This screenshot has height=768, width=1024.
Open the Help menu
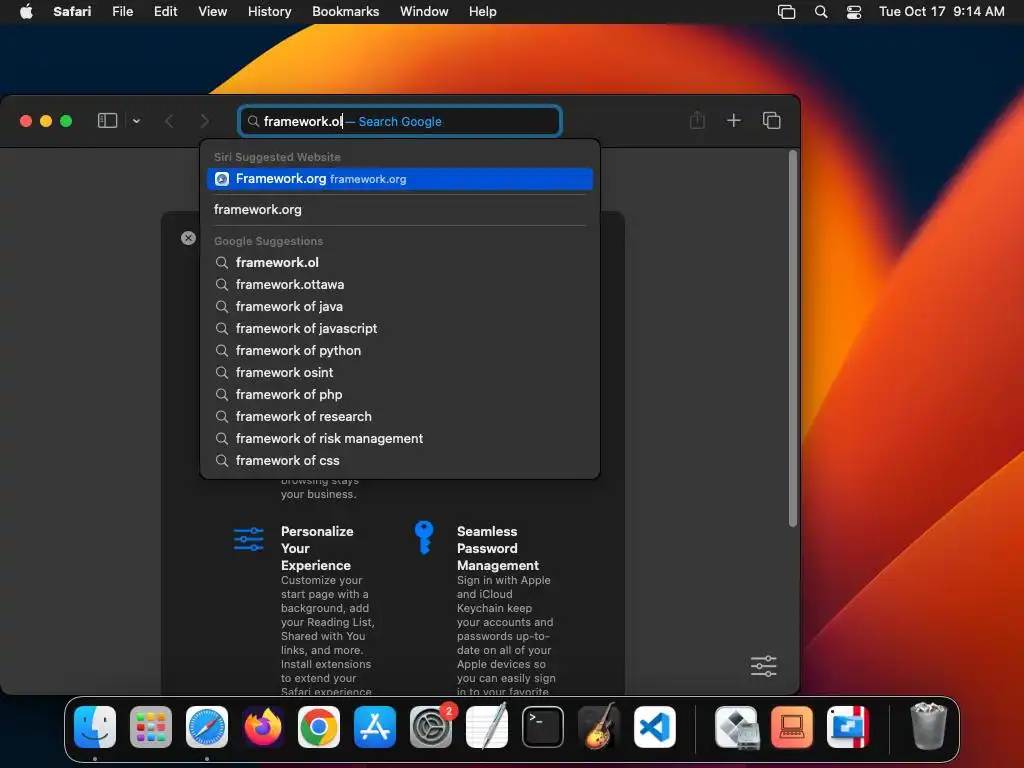[x=483, y=12]
